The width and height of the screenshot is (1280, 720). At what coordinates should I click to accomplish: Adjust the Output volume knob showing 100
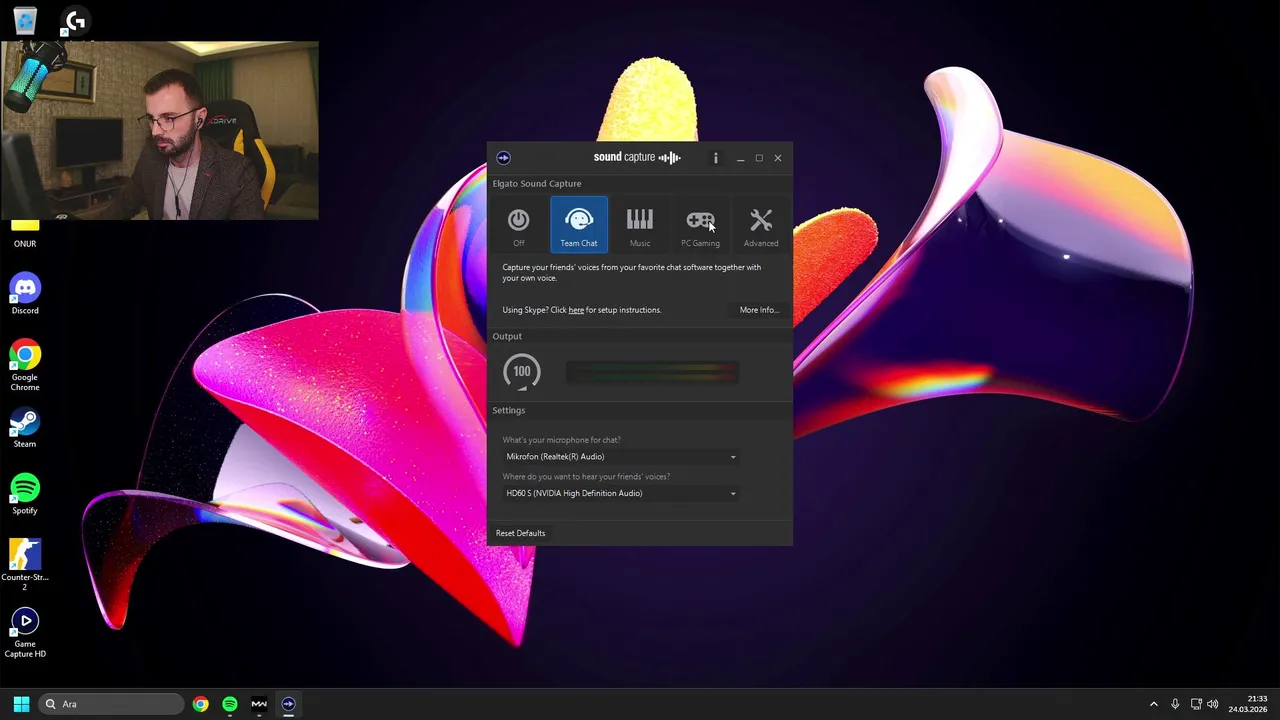pyautogui.click(x=522, y=372)
